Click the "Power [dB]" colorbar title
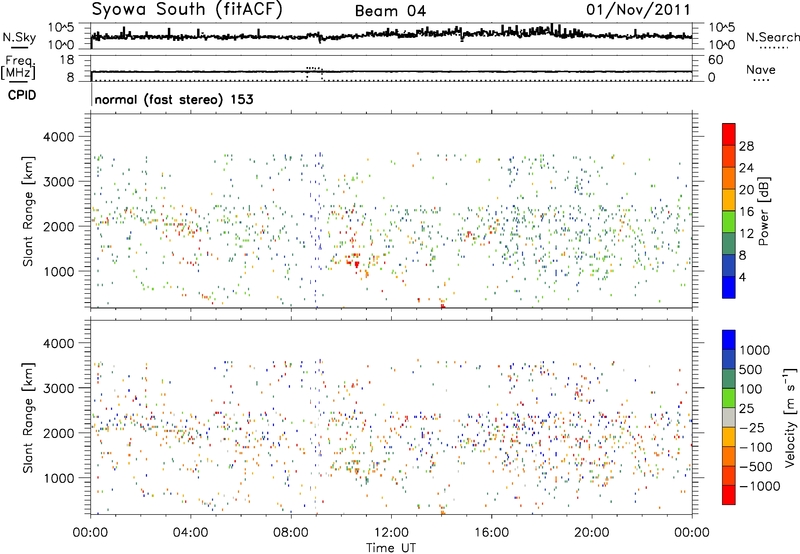 [764, 212]
